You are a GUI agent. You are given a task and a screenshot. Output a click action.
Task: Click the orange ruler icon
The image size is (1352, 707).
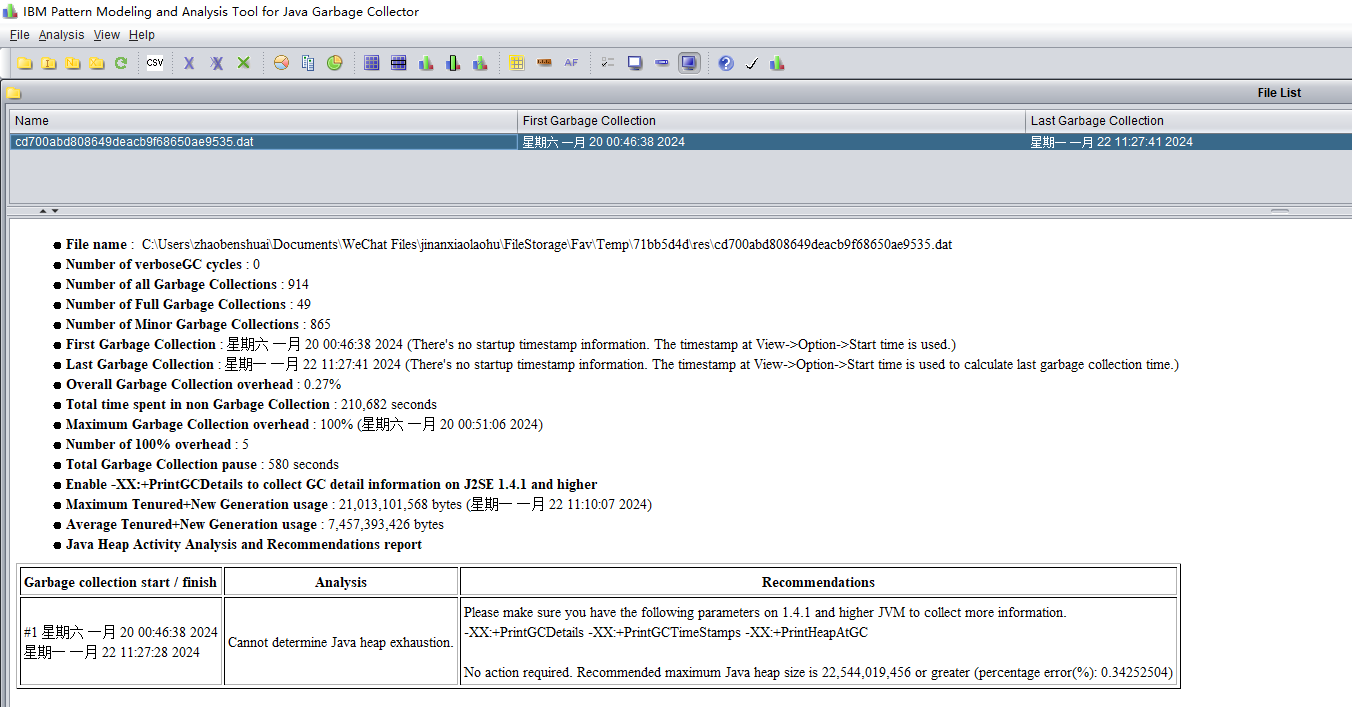pos(544,63)
